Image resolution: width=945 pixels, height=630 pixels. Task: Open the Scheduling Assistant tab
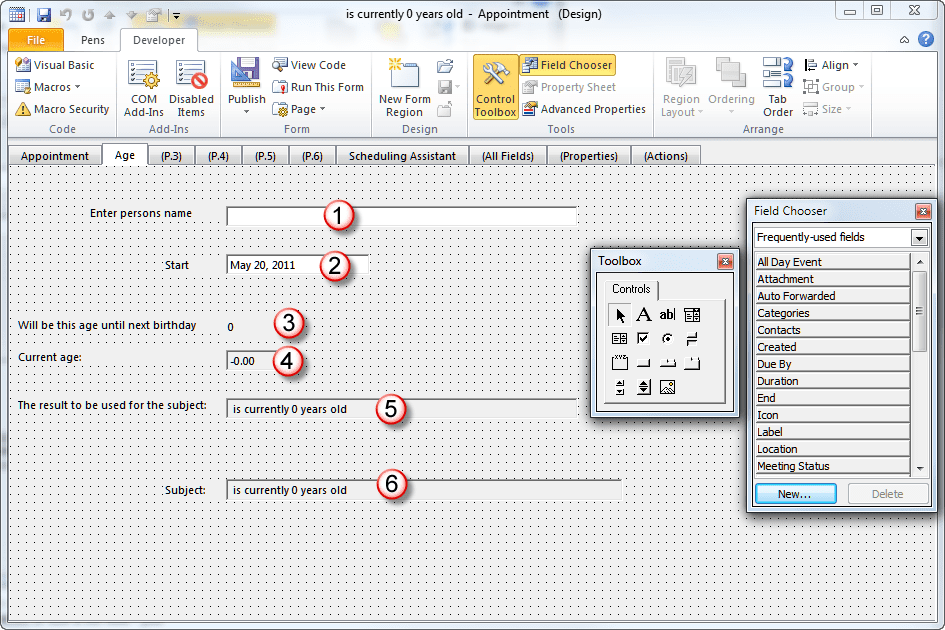click(x=402, y=156)
